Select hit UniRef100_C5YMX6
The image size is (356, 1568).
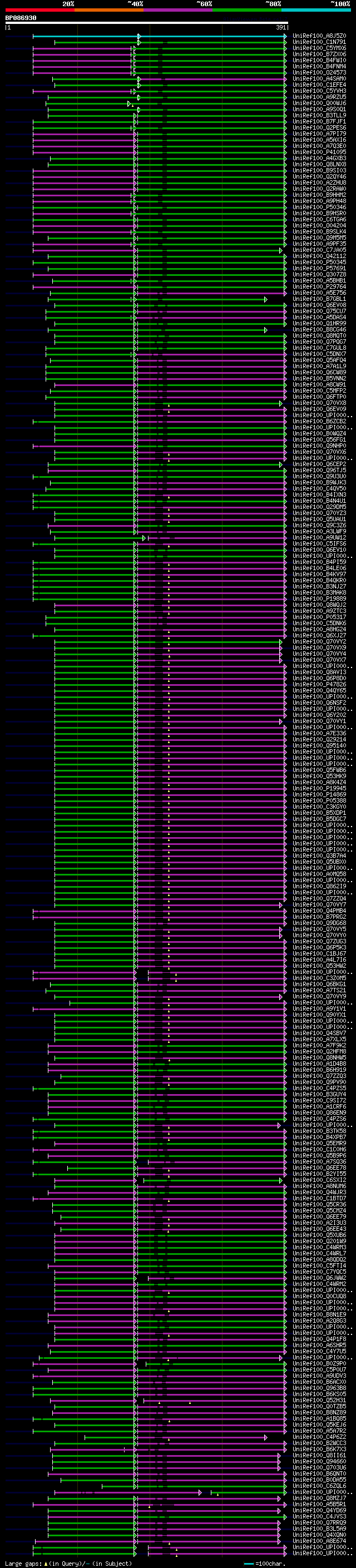point(319,48)
